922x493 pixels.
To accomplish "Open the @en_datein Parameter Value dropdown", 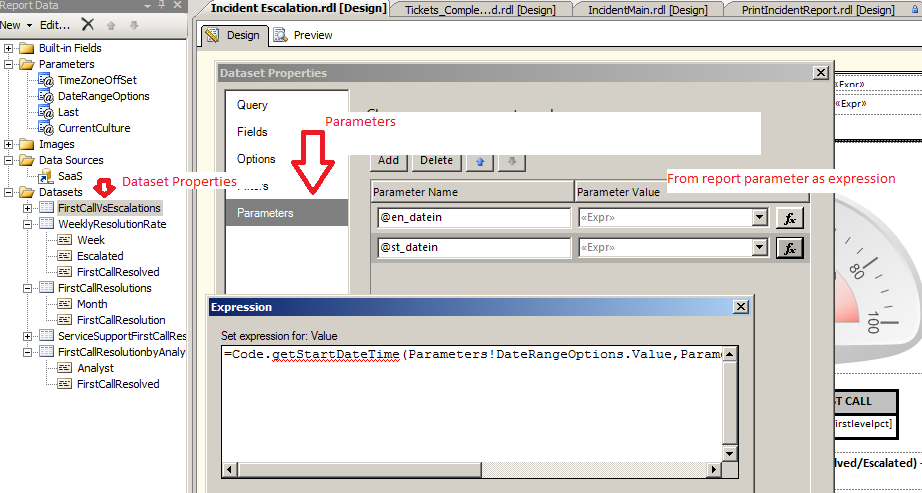I will (x=759, y=218).
